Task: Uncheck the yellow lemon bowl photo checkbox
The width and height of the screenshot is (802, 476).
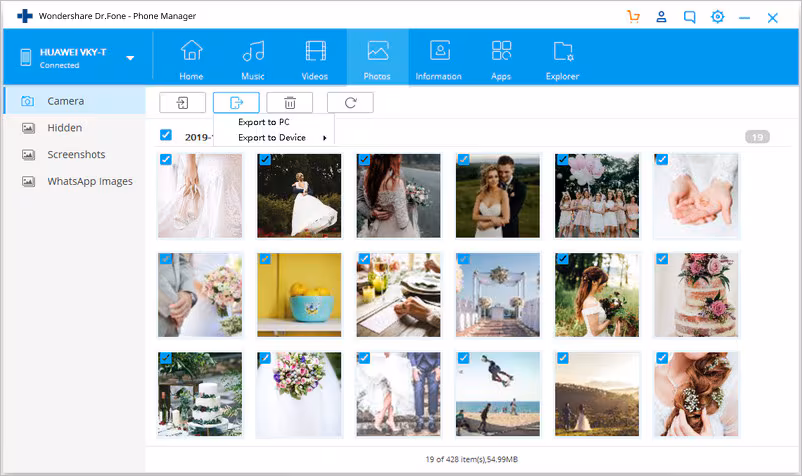Action: pos(265,259)
